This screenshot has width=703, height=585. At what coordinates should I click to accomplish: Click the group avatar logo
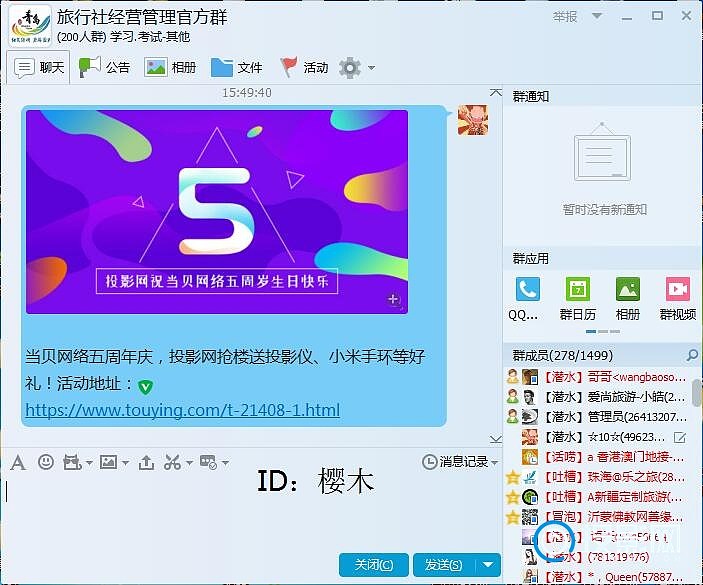point(30,26)
